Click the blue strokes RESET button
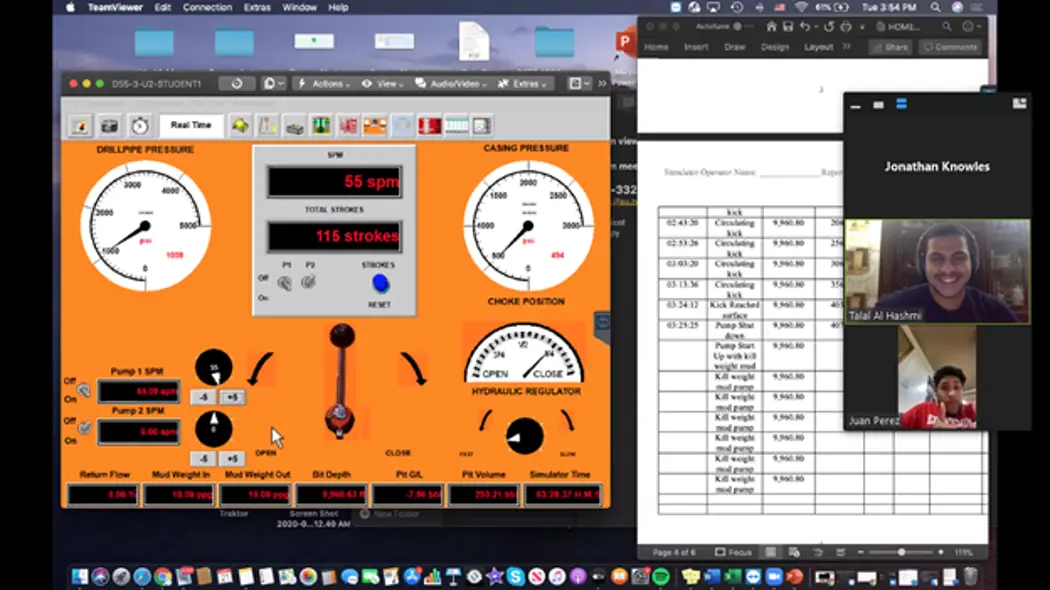 click(x=380, y=284)
